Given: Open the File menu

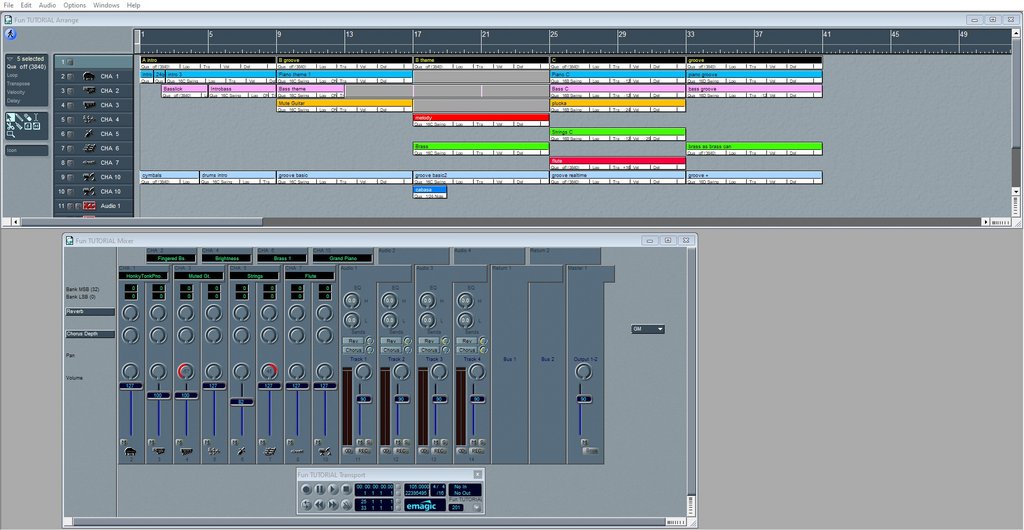Looking at the screenshot, I should coord(8,5).
